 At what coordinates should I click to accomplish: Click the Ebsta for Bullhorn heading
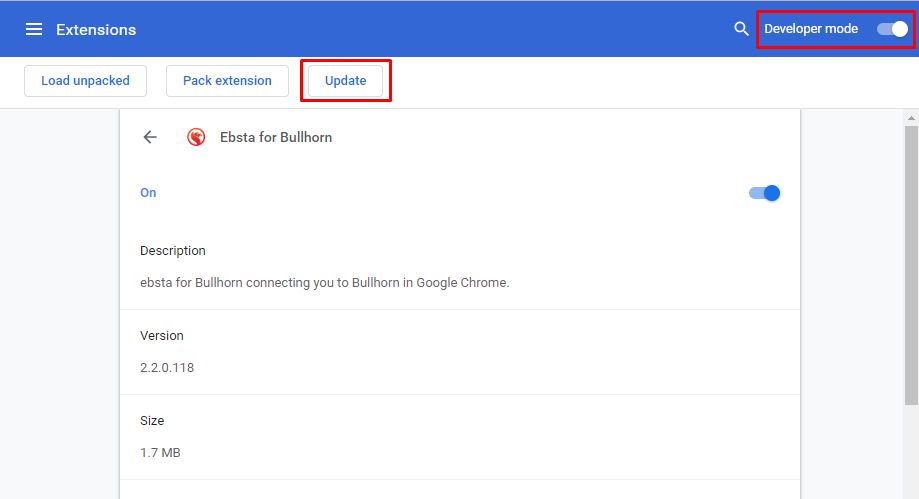pos(276,137)
